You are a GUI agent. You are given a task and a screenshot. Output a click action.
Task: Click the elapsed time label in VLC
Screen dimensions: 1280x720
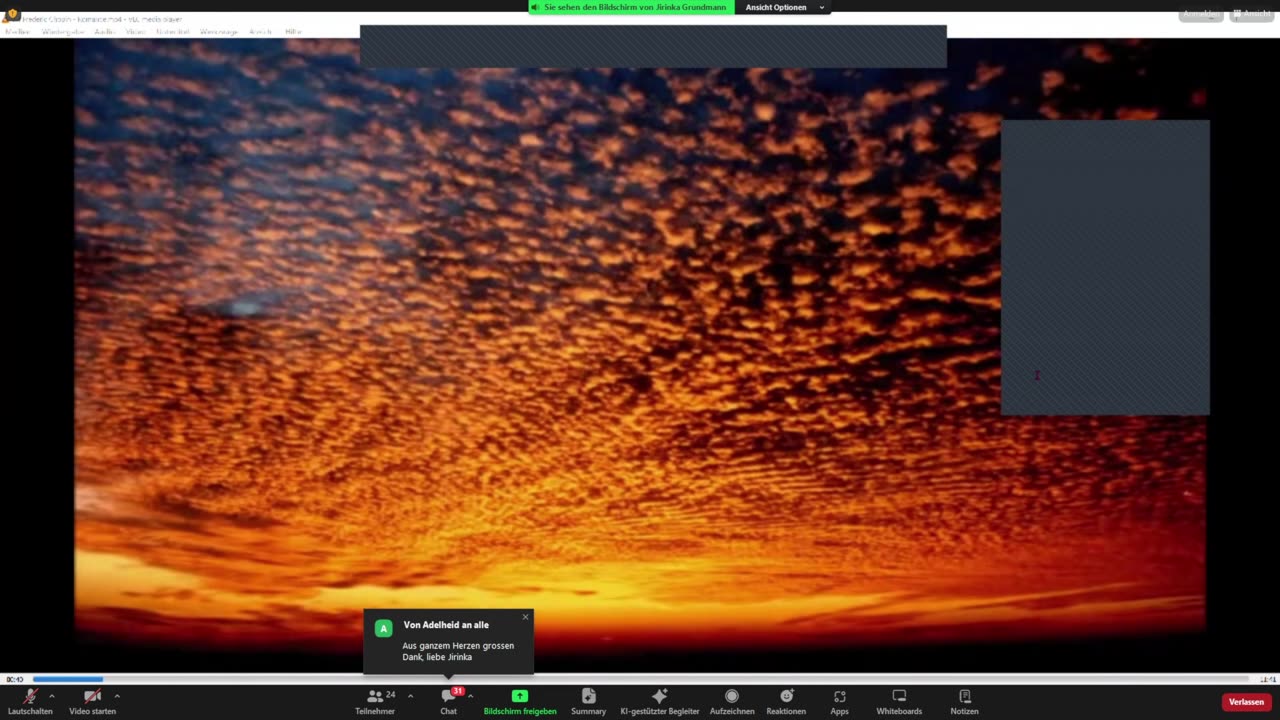pos(15,679)
